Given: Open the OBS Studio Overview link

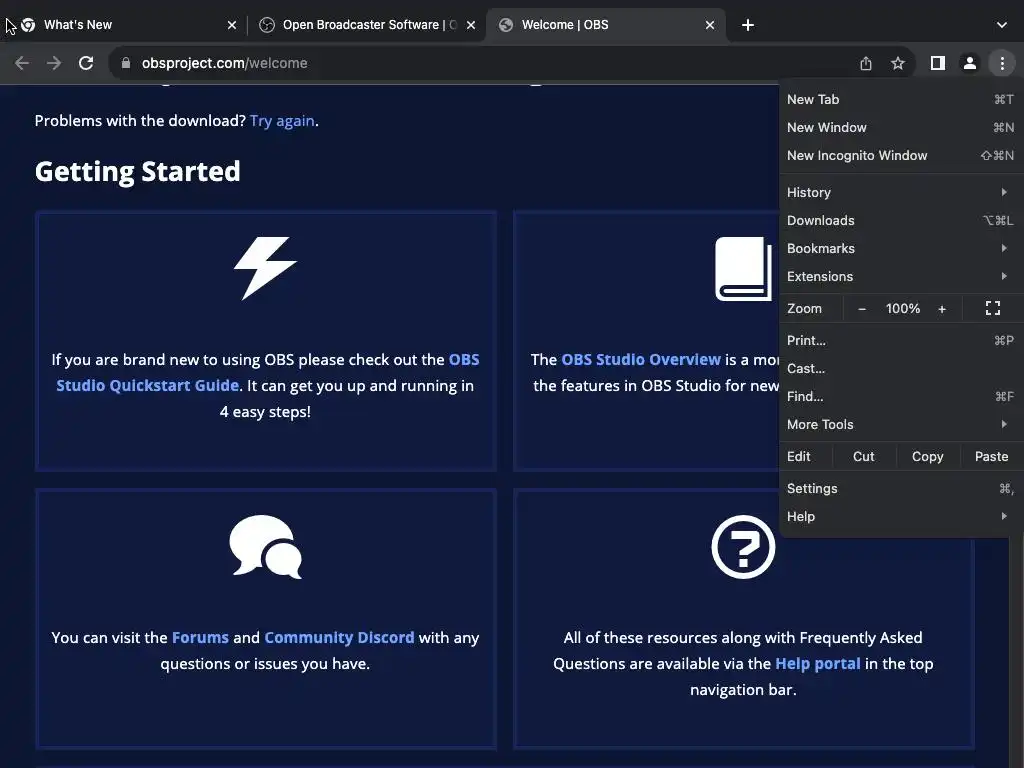Looking at the screenshot, I should [x=641, y=360].
